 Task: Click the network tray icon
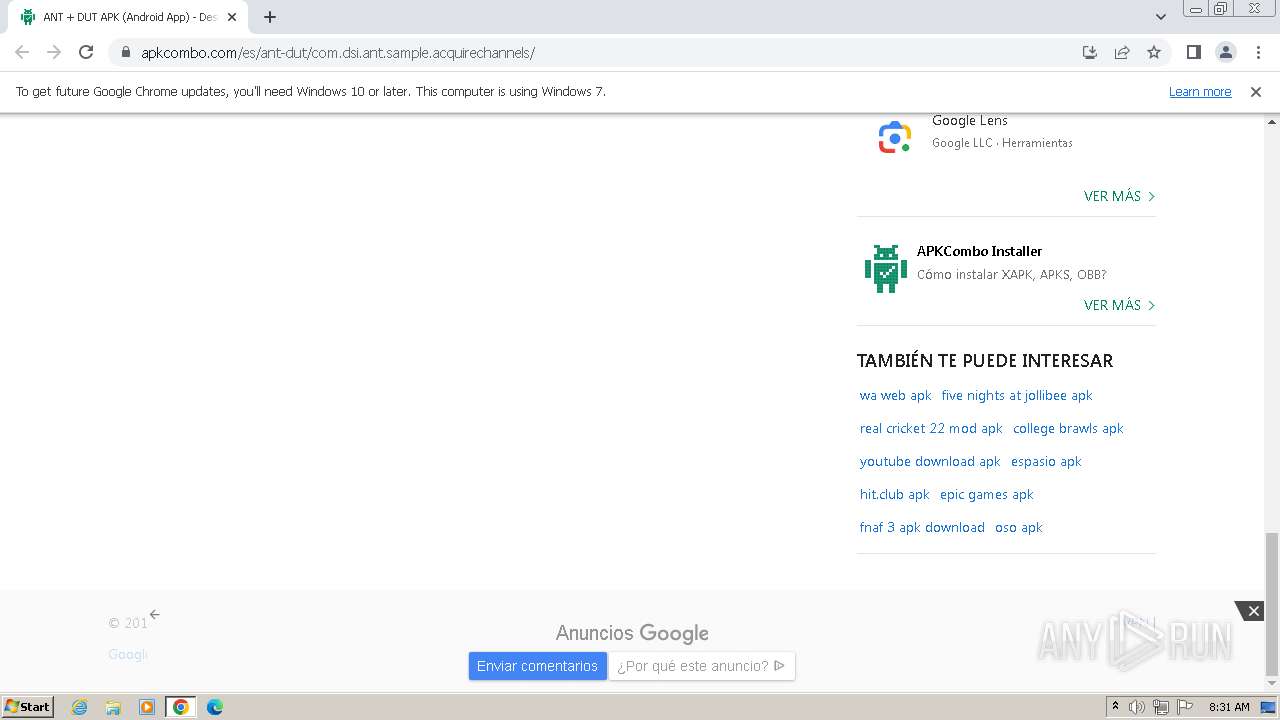coord(1161,707)
